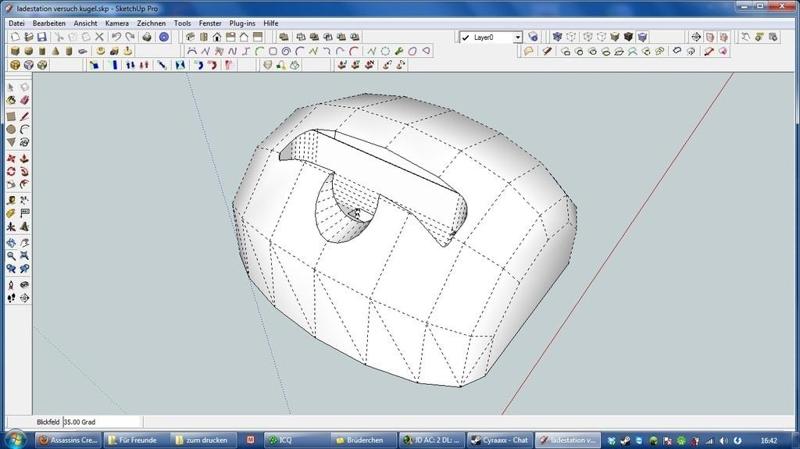Viewport: 800px width, 449px height.
Task: Click the Undo arrow icon
Action: tap(117, 37)
